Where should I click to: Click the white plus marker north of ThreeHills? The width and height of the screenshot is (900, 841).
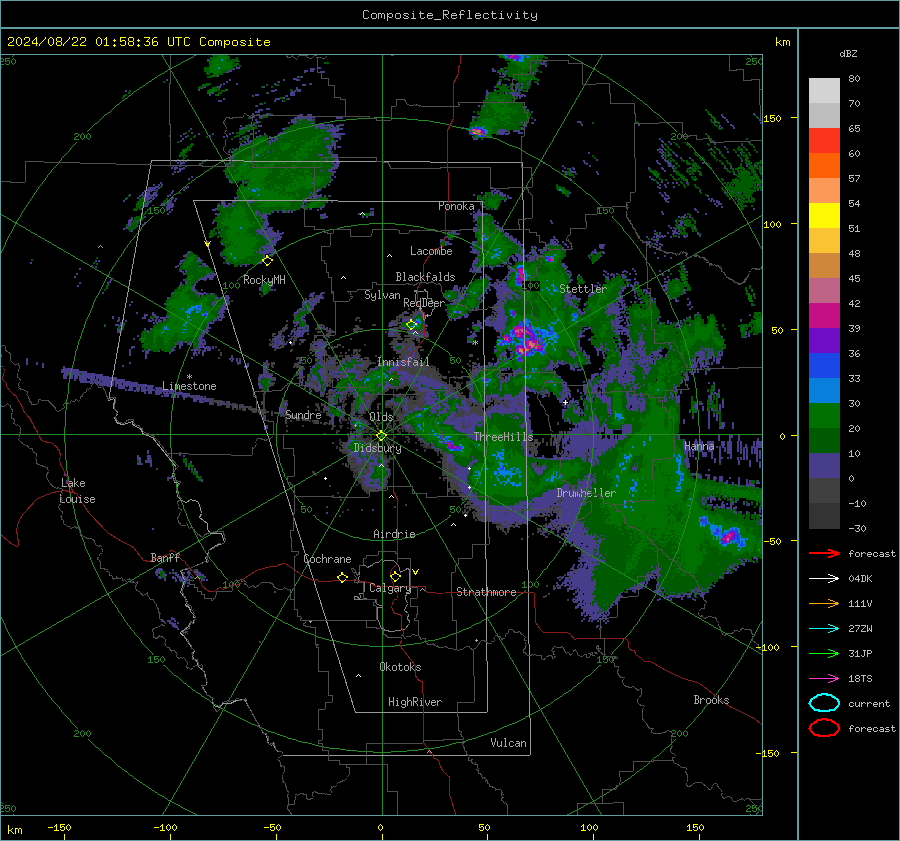click(565, 403)
